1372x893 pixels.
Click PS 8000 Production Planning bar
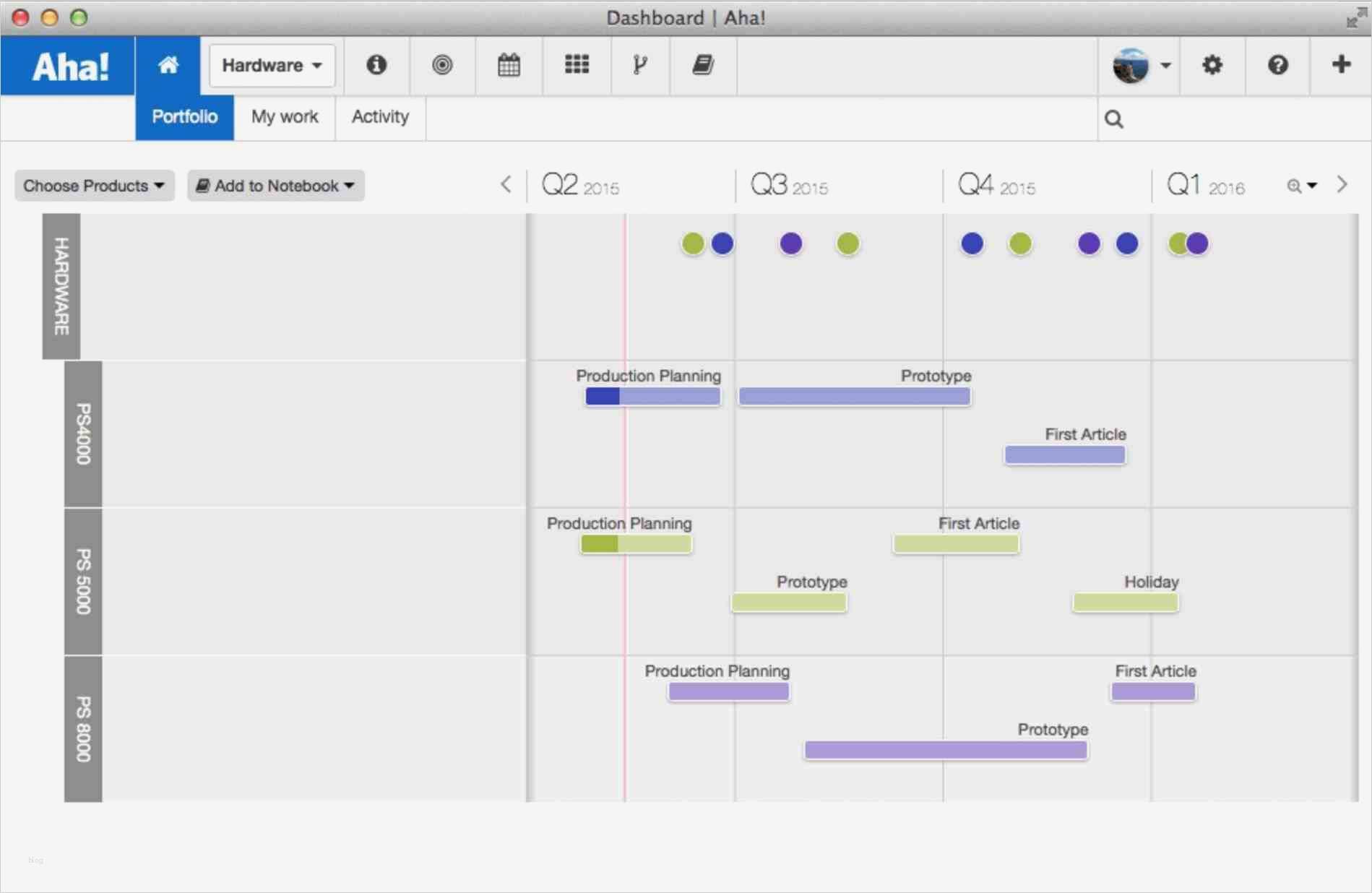coord(729,691)
